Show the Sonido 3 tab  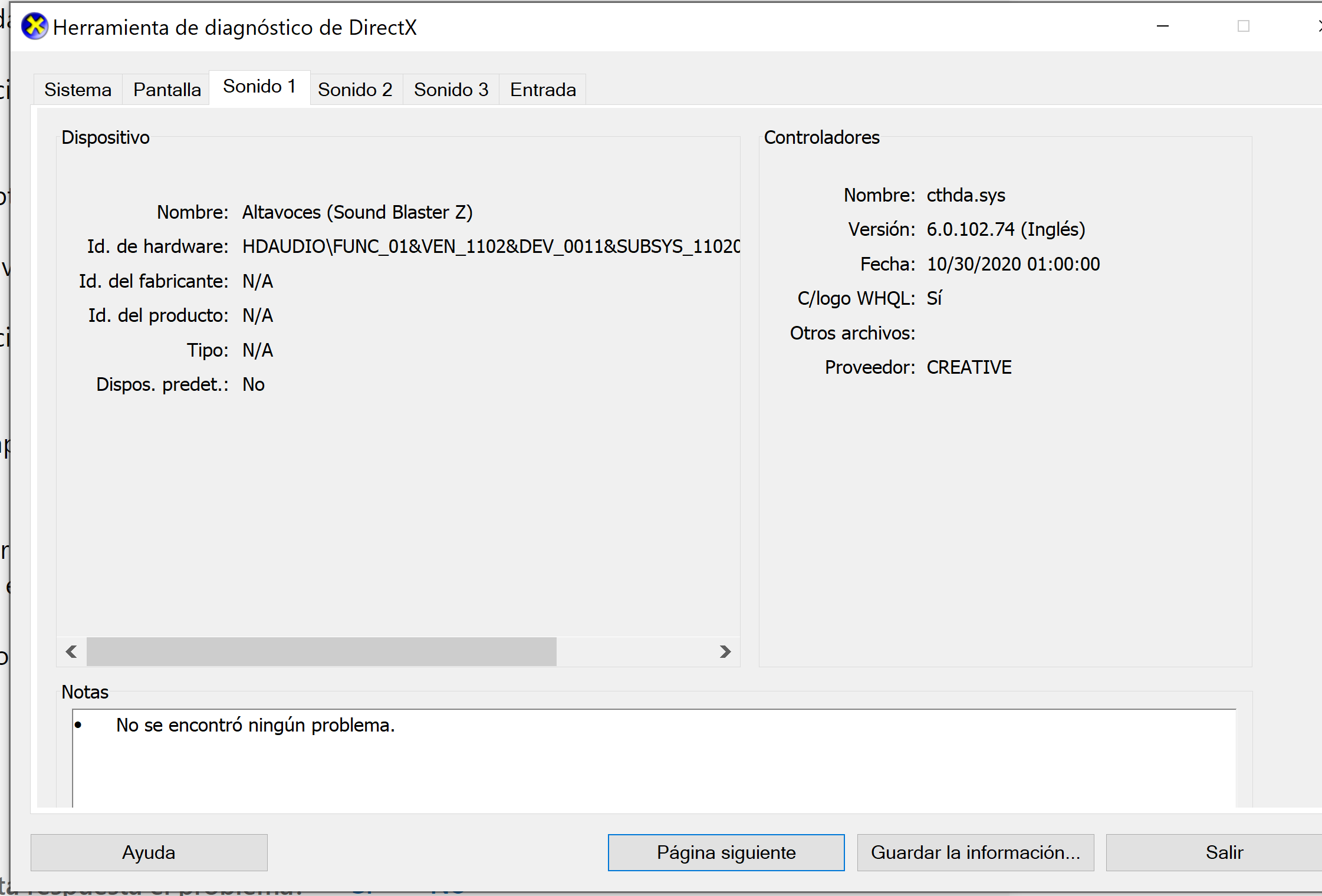click(x=451, y=90)
